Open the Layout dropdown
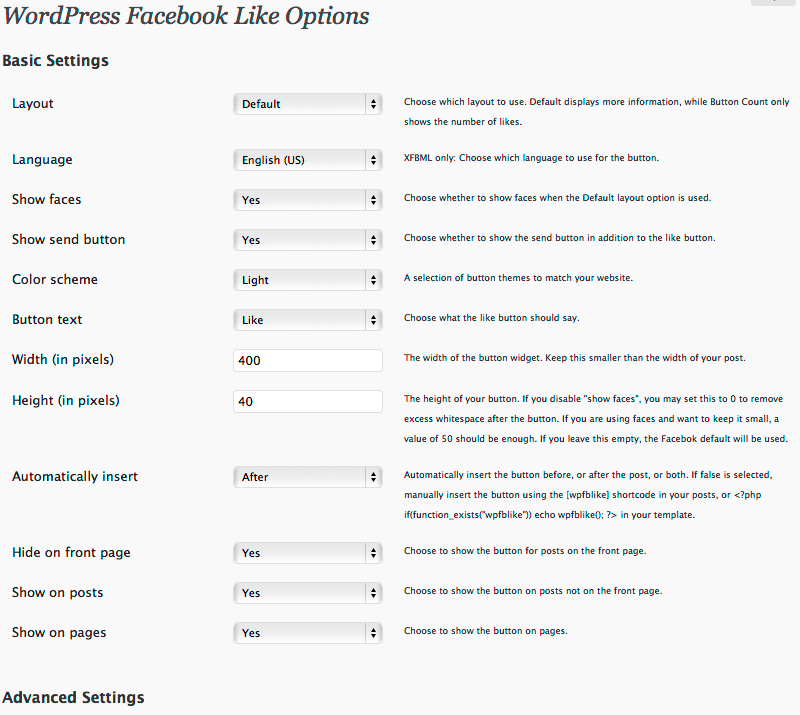 click(308, 104)
